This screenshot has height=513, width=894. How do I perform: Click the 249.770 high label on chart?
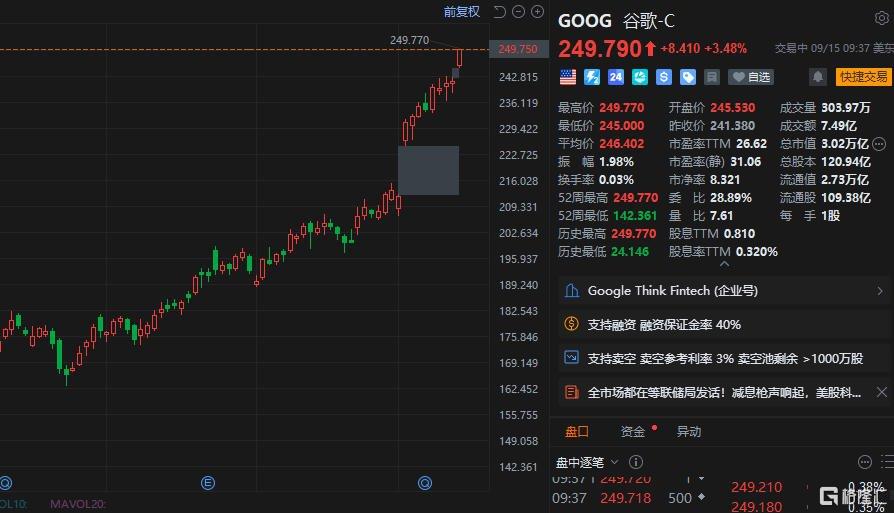click(409, 40)
